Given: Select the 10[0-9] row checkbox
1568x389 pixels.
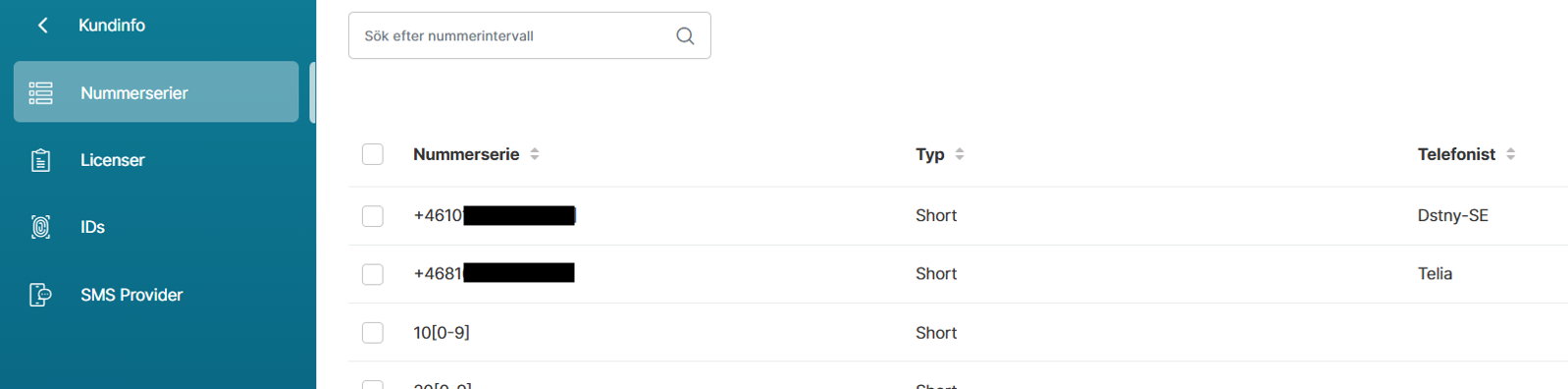Looking at the screenshot, I should tap(373, 333).
